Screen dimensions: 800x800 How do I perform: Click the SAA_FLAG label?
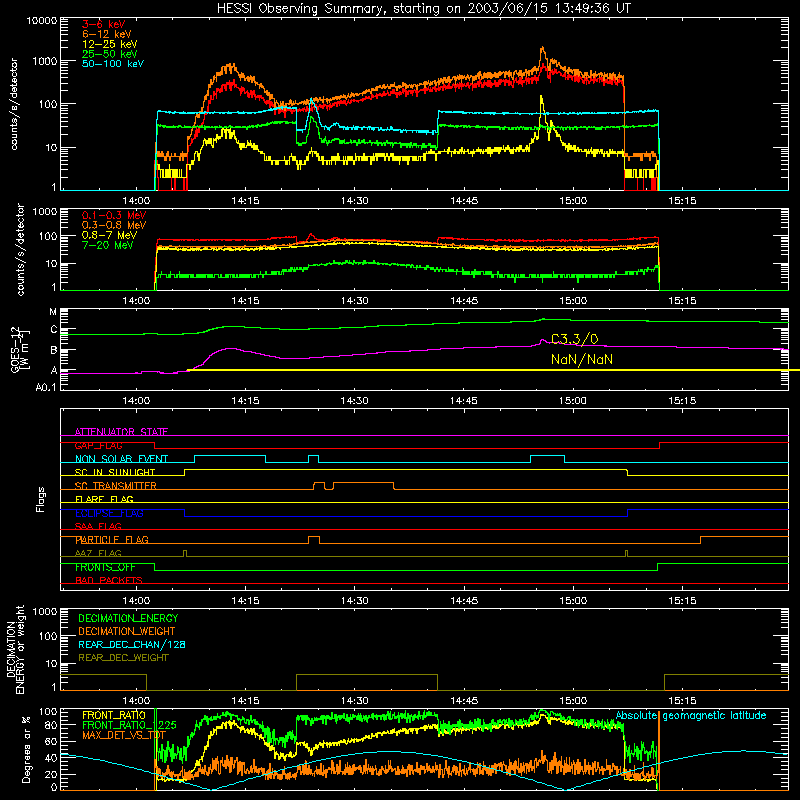click(x=98, y=526)
